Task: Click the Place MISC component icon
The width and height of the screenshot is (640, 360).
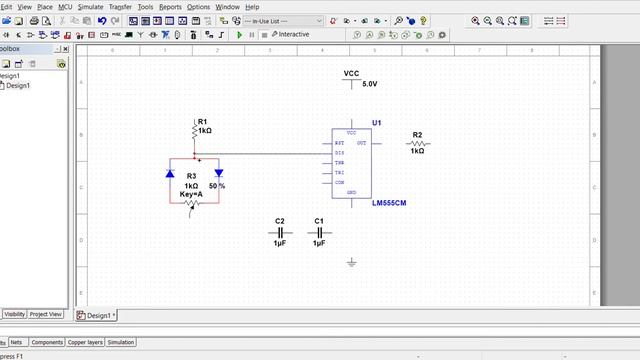Action: [x=116, y=35]
